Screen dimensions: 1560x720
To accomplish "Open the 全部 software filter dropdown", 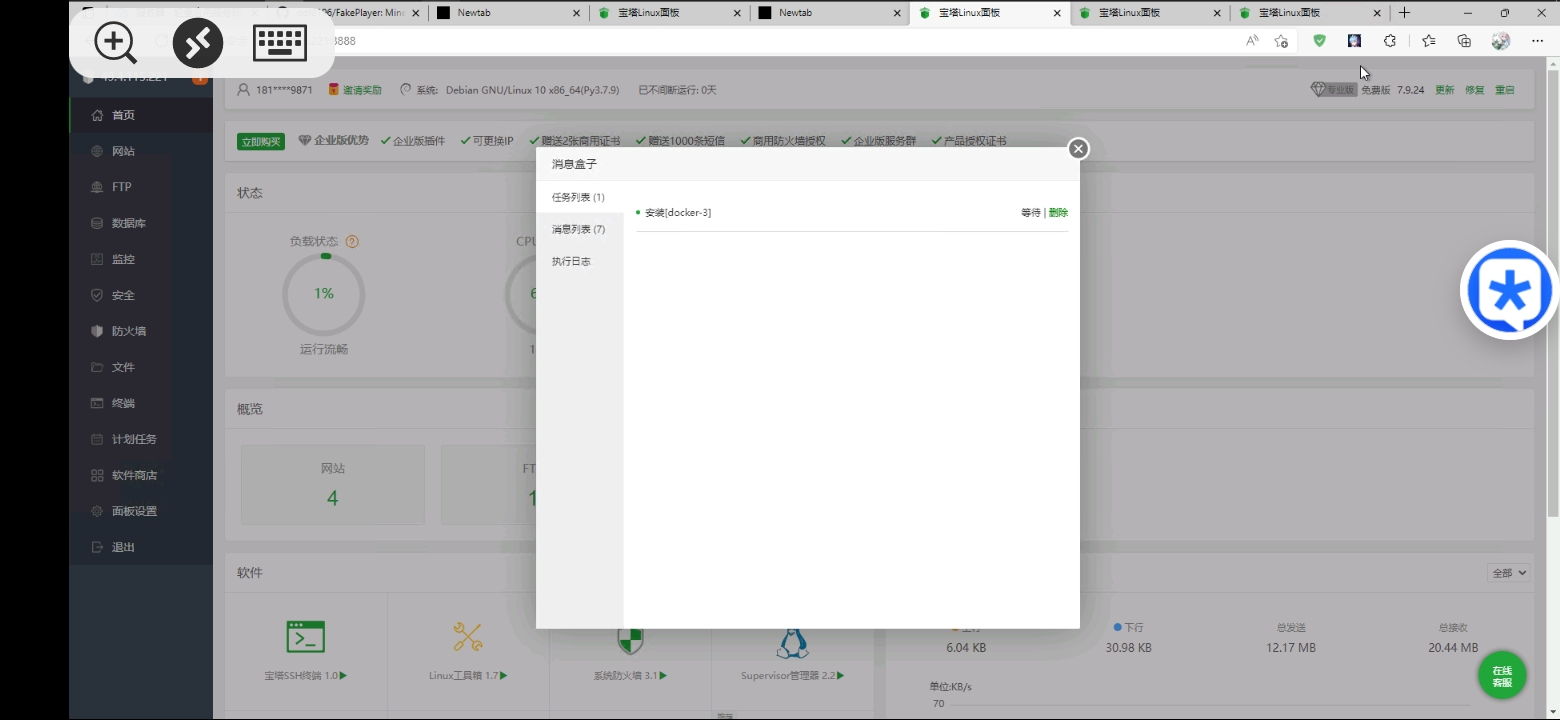I will point(1509,573).
